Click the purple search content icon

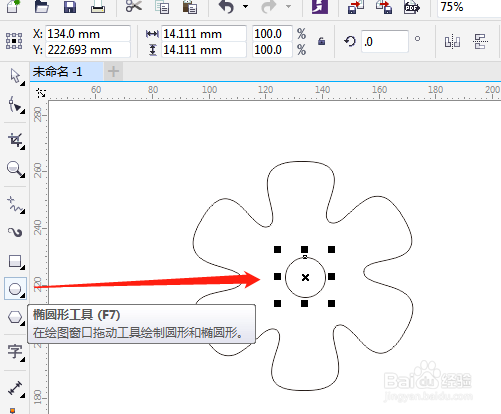click(x=320, y=6)
